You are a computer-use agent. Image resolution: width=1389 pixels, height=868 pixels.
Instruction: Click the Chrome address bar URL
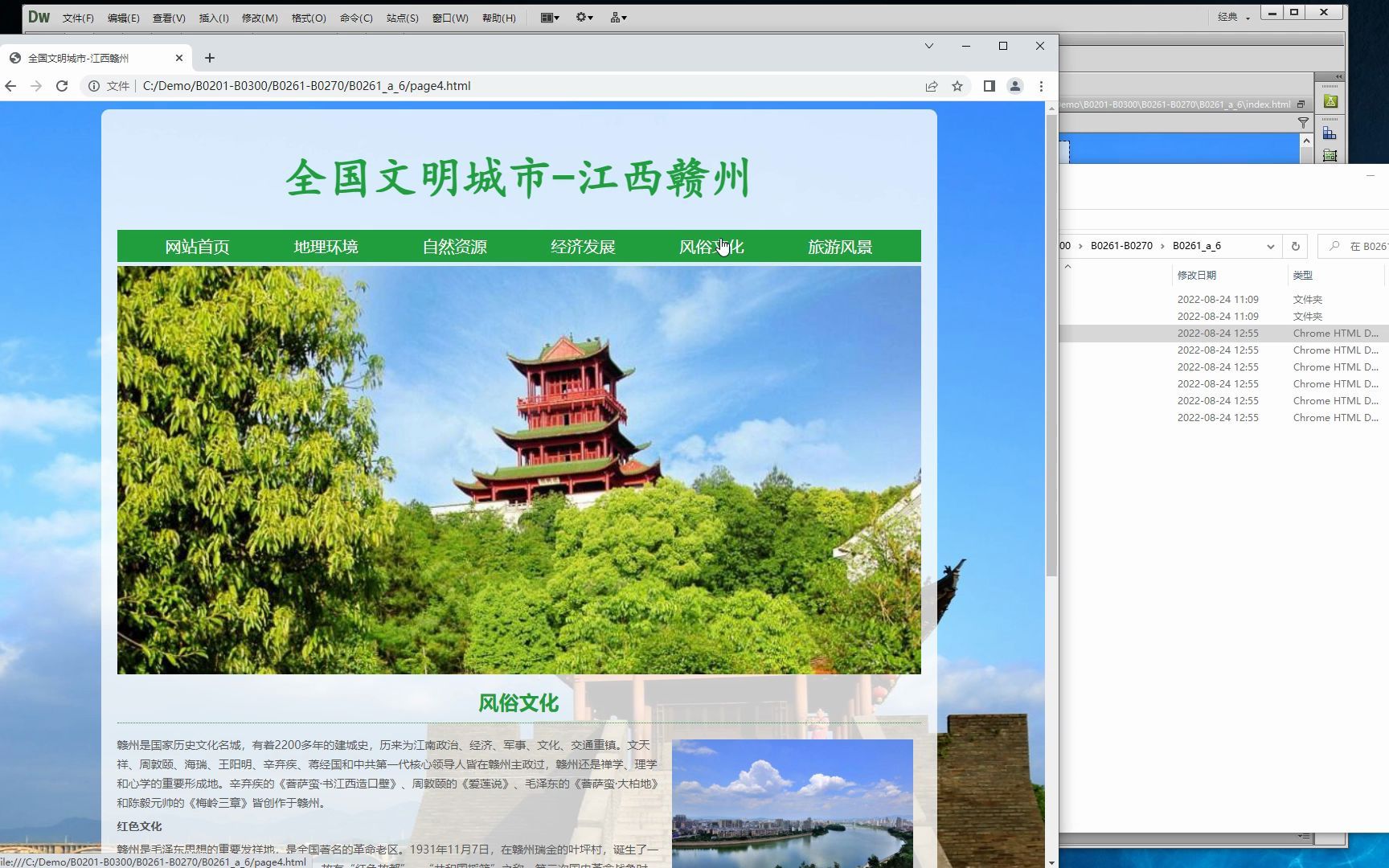point(306,86)
